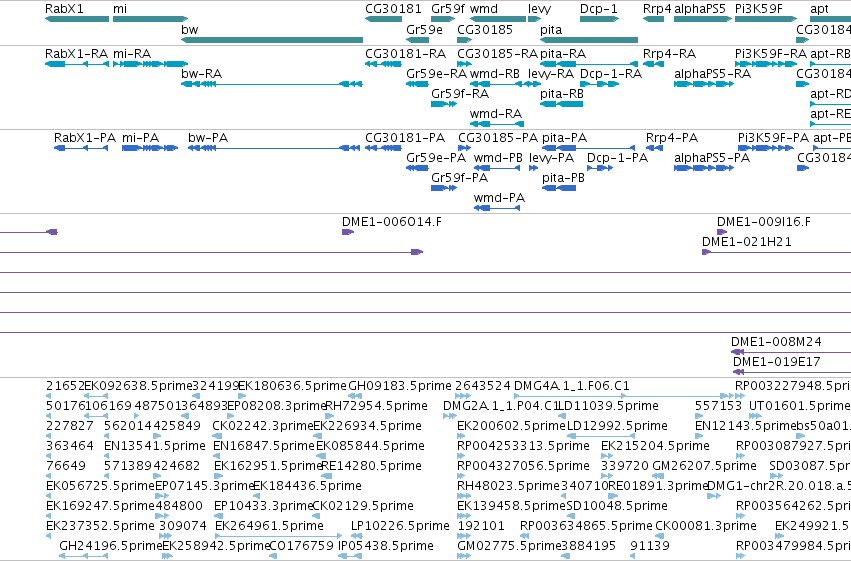Screen dimensions: 851x561
Task: Click the pita-RA transcript label
Action: (x=563, y=54)
